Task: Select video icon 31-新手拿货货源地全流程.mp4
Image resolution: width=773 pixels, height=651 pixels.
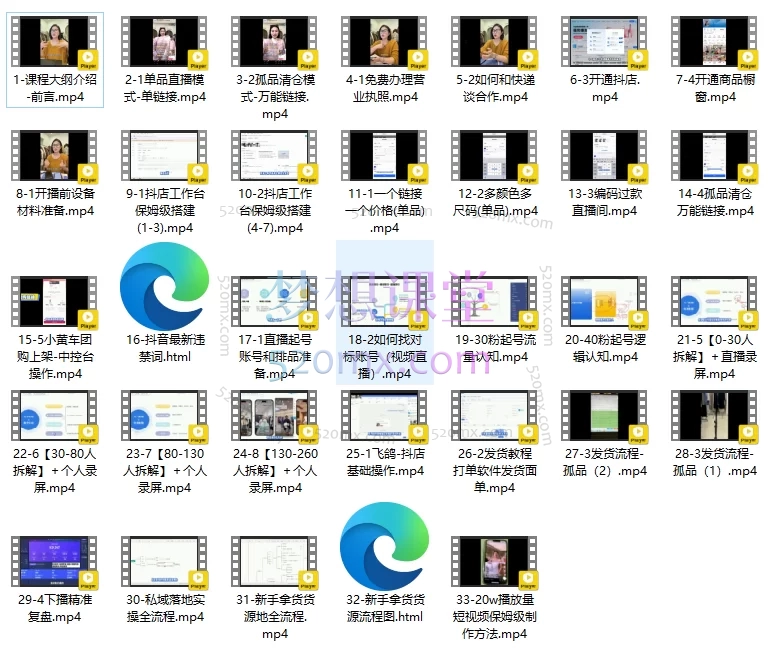Action: click(x=274, y=562)
